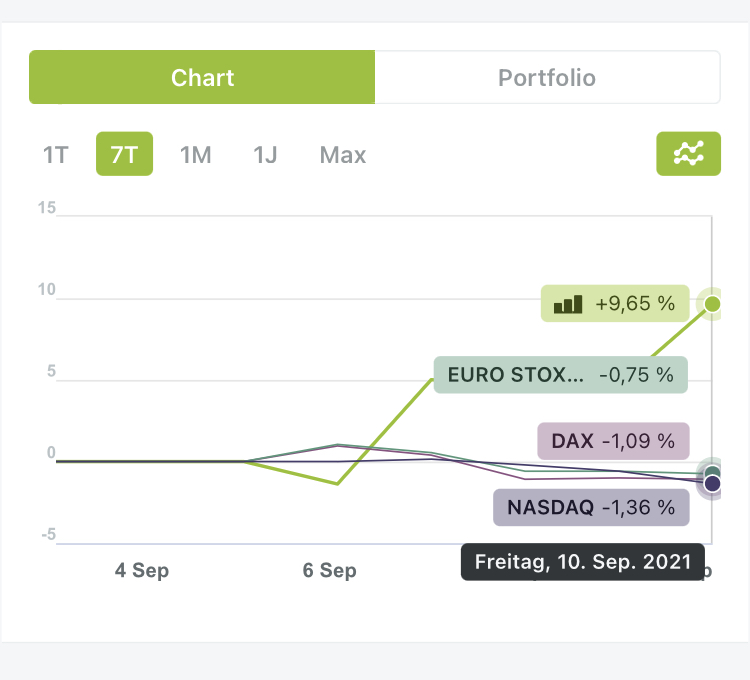
Task: Click the +9,65 % portfolio performance value
Action: pos(635,303)
